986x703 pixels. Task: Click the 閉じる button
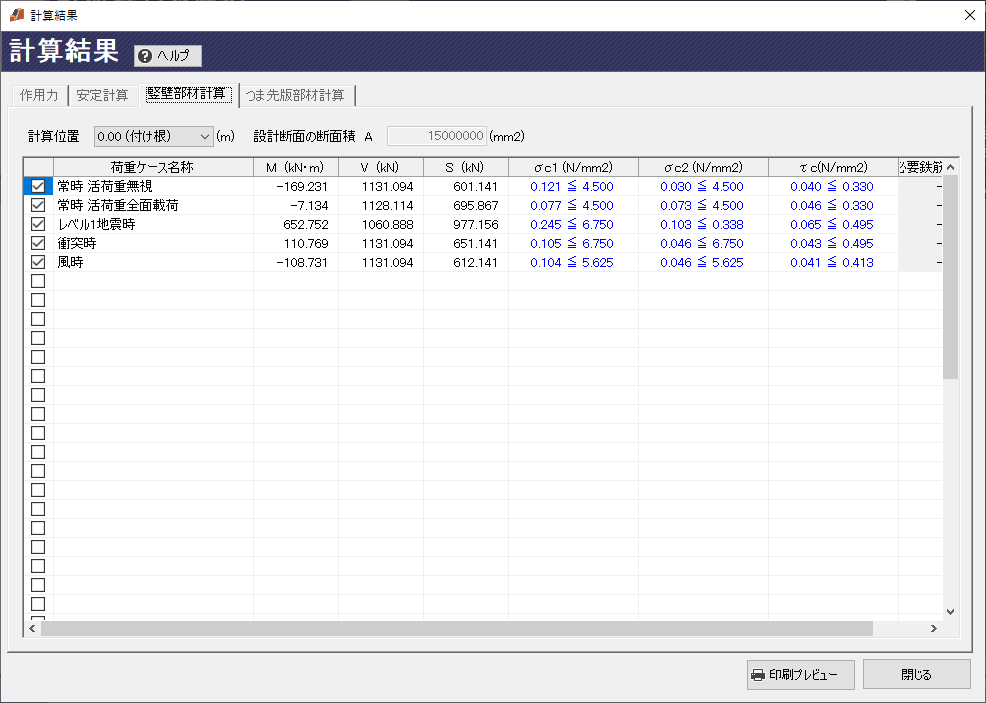pos(917,675)
